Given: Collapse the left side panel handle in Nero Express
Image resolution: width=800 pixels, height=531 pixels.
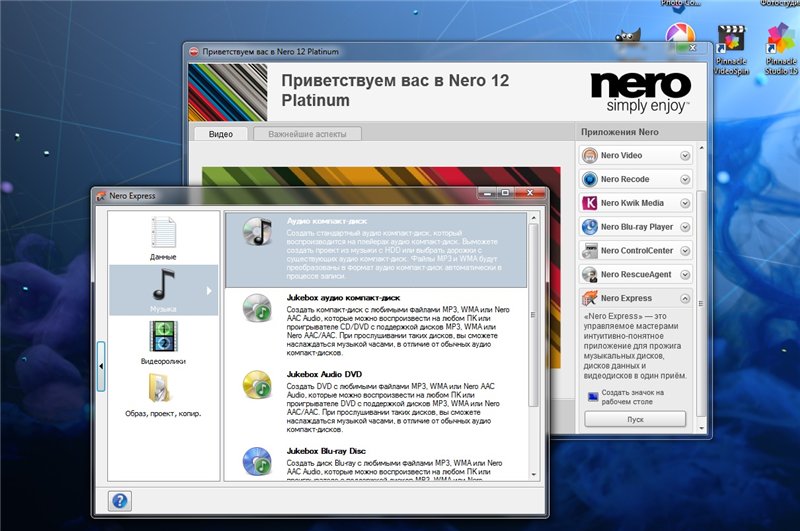Looking at the screenshot, I should pos(101,366).
